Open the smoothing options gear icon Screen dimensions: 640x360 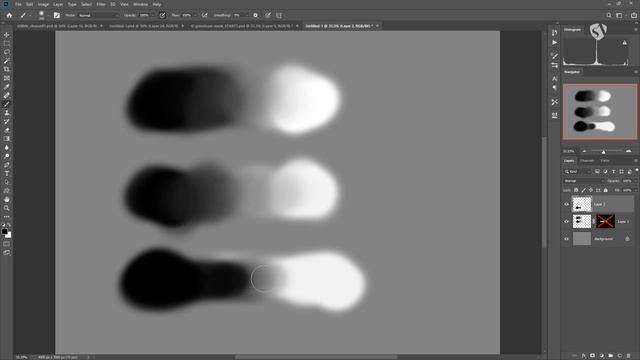tap(256, 15)
